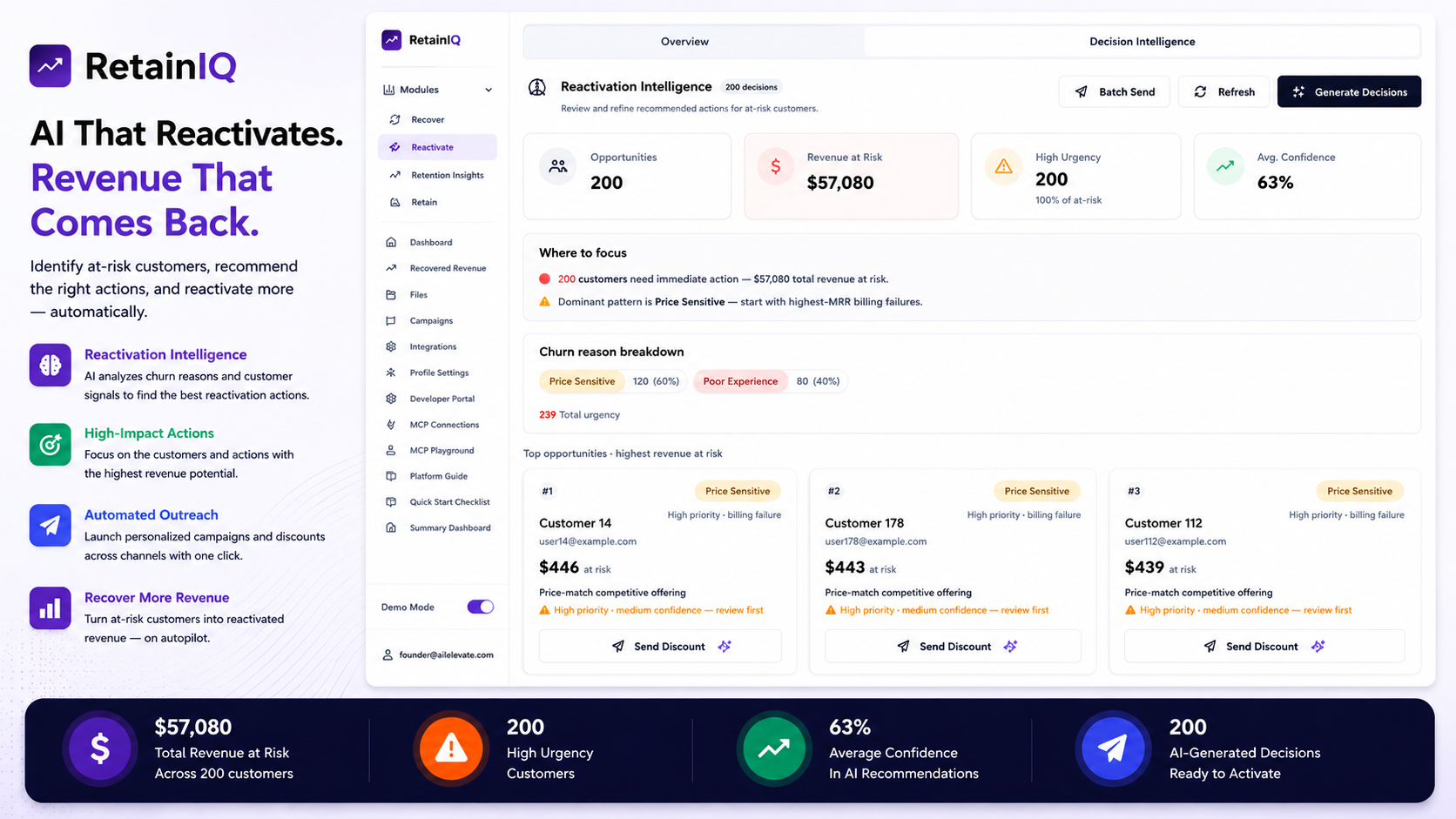
Task: Click the Avg. Confidence trend arrow icon
Action: click(x=1225, y=165)
